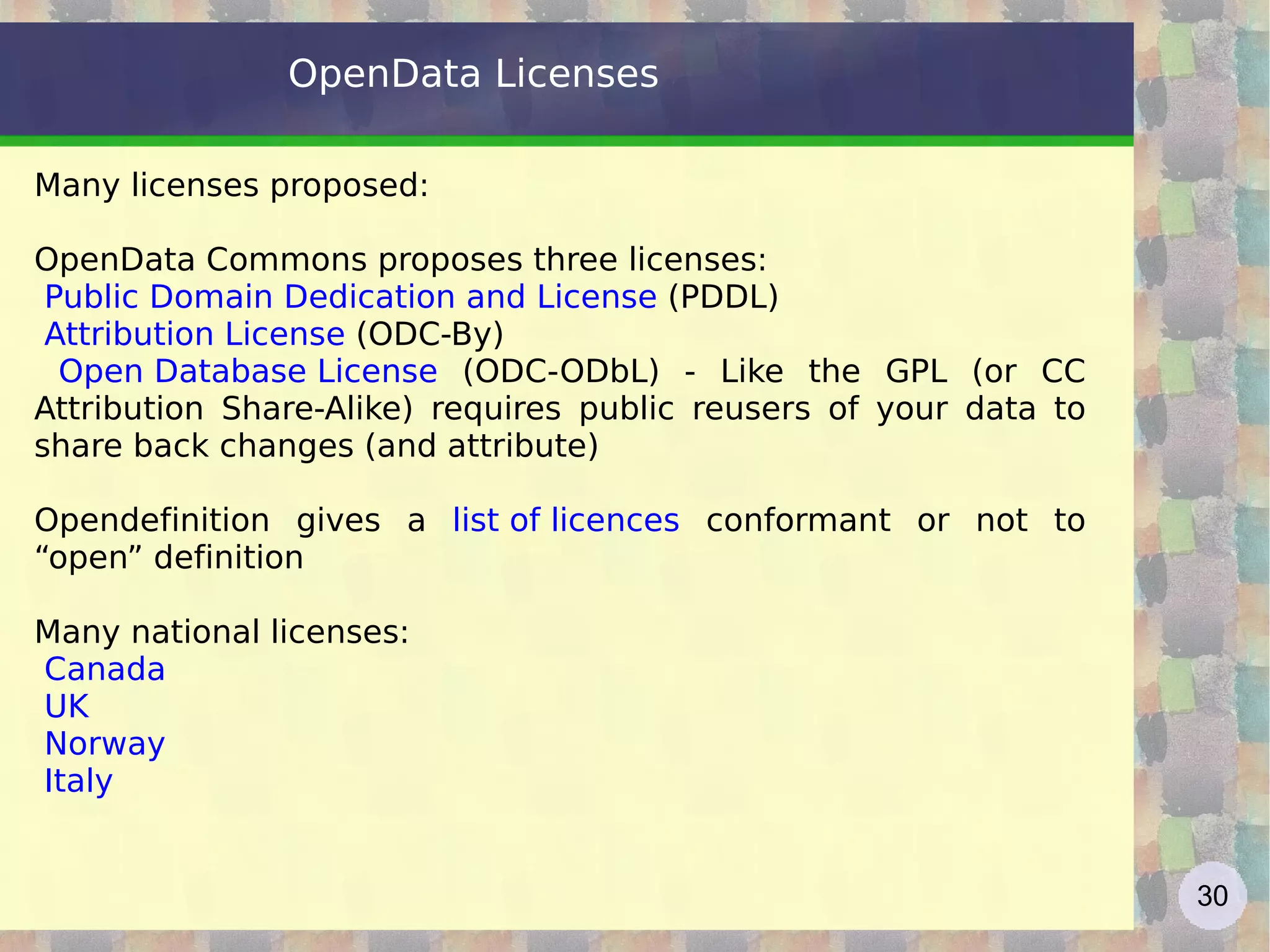1270x952 pixels.
Task: Follow the Attribution License link
Action: click(194, 334)
